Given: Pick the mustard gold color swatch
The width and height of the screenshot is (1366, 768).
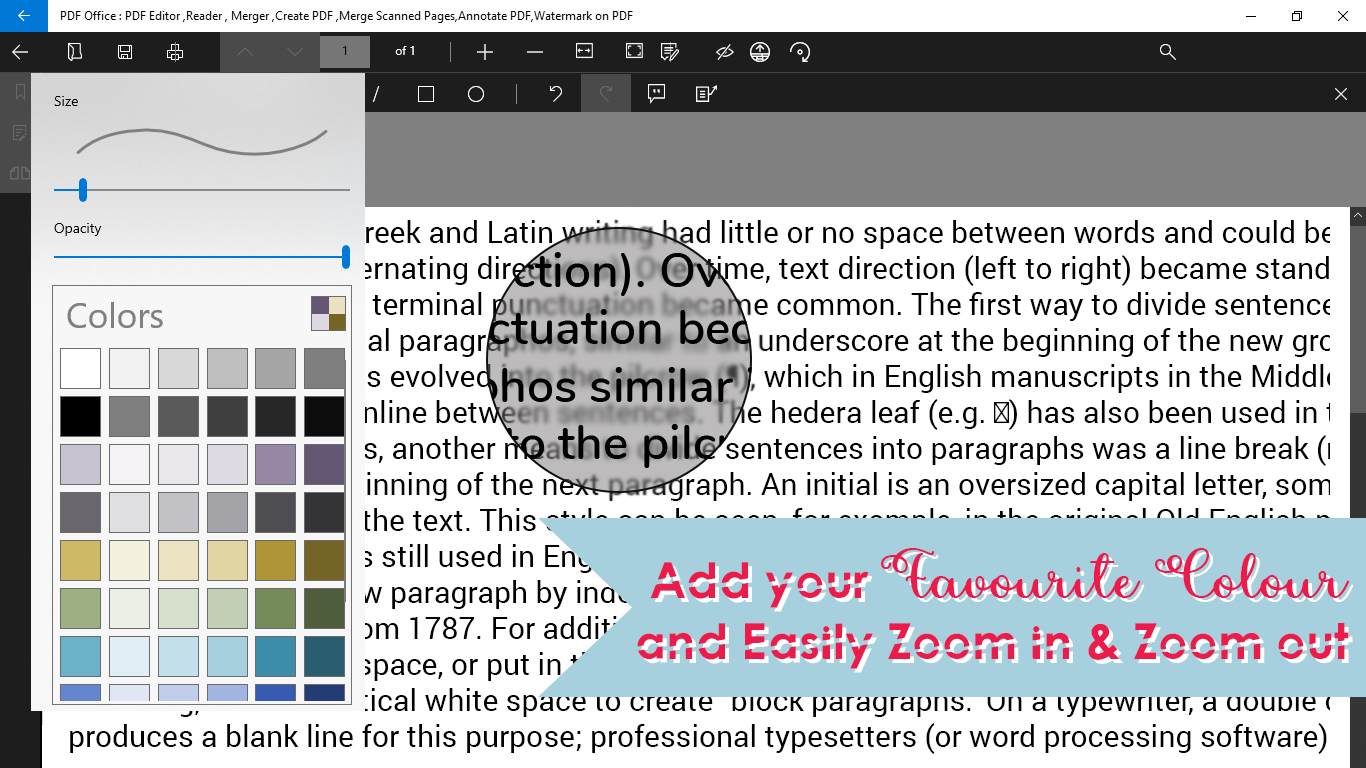Looking at the screenshot, I should (x=80, y=561).
